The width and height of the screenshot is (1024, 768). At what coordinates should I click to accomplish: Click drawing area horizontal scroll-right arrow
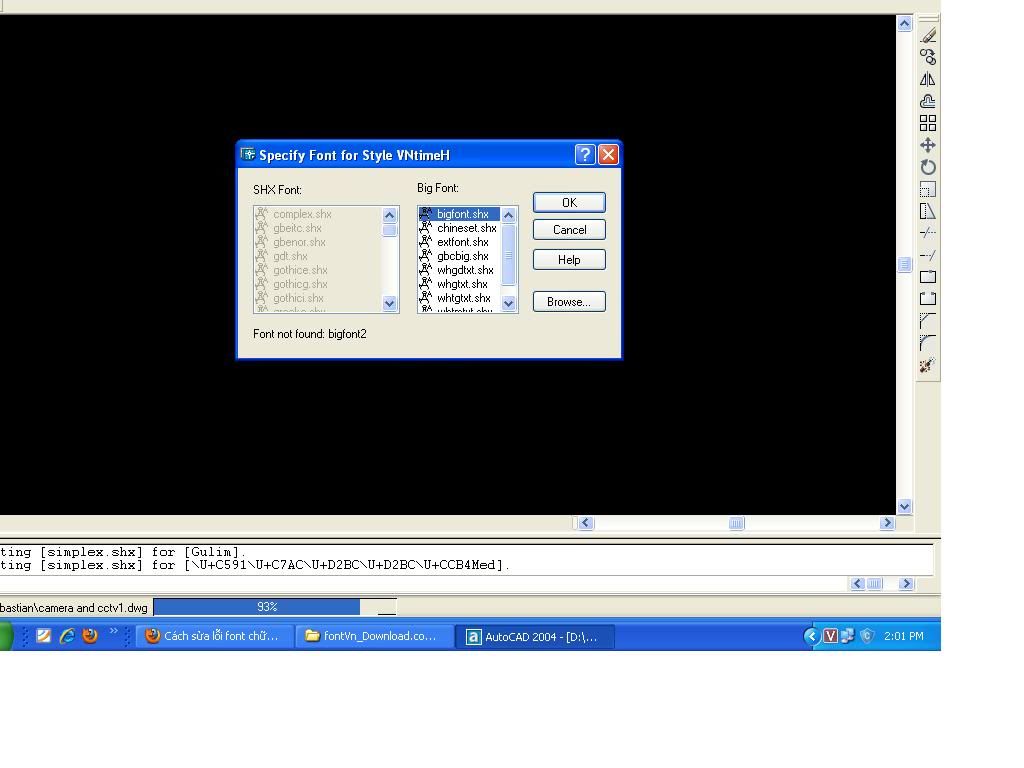click(887, 523)
